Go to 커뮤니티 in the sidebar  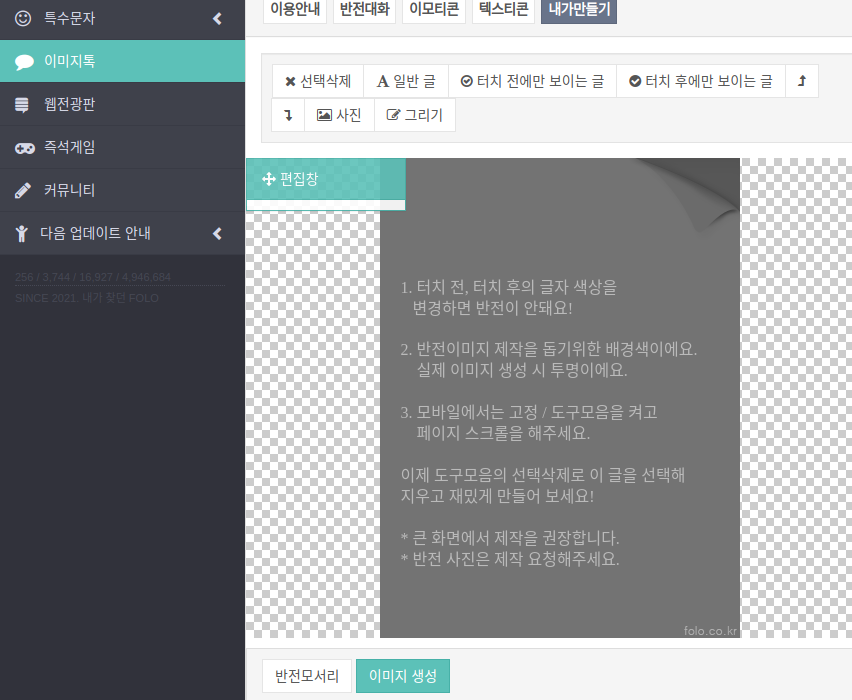pos(70,190)
